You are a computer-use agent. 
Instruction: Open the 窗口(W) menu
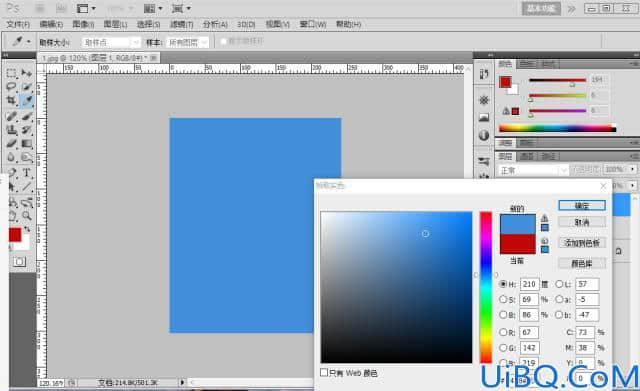[313, 24]
